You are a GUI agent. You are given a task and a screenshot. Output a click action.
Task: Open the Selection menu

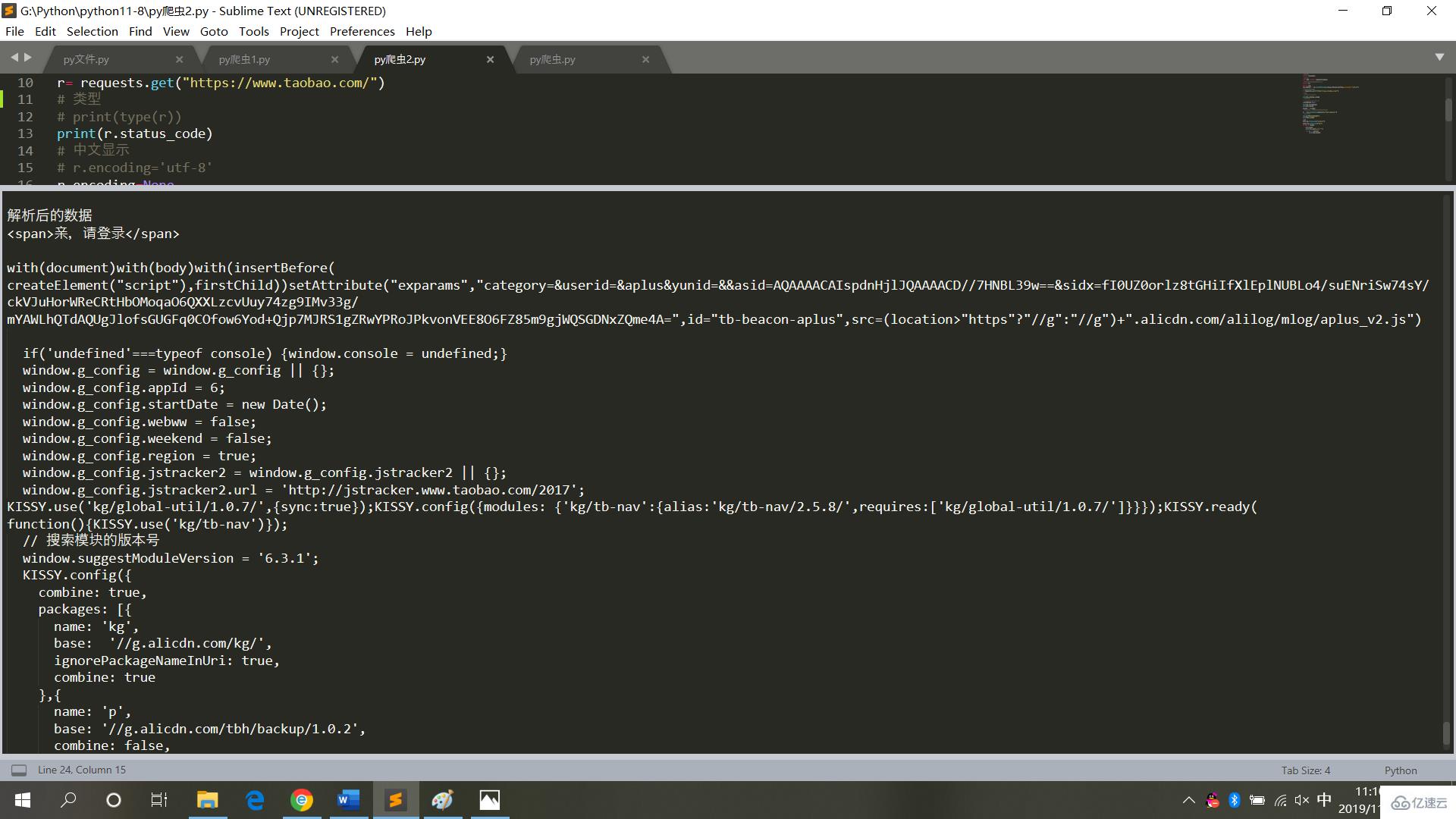coord(93,31)
